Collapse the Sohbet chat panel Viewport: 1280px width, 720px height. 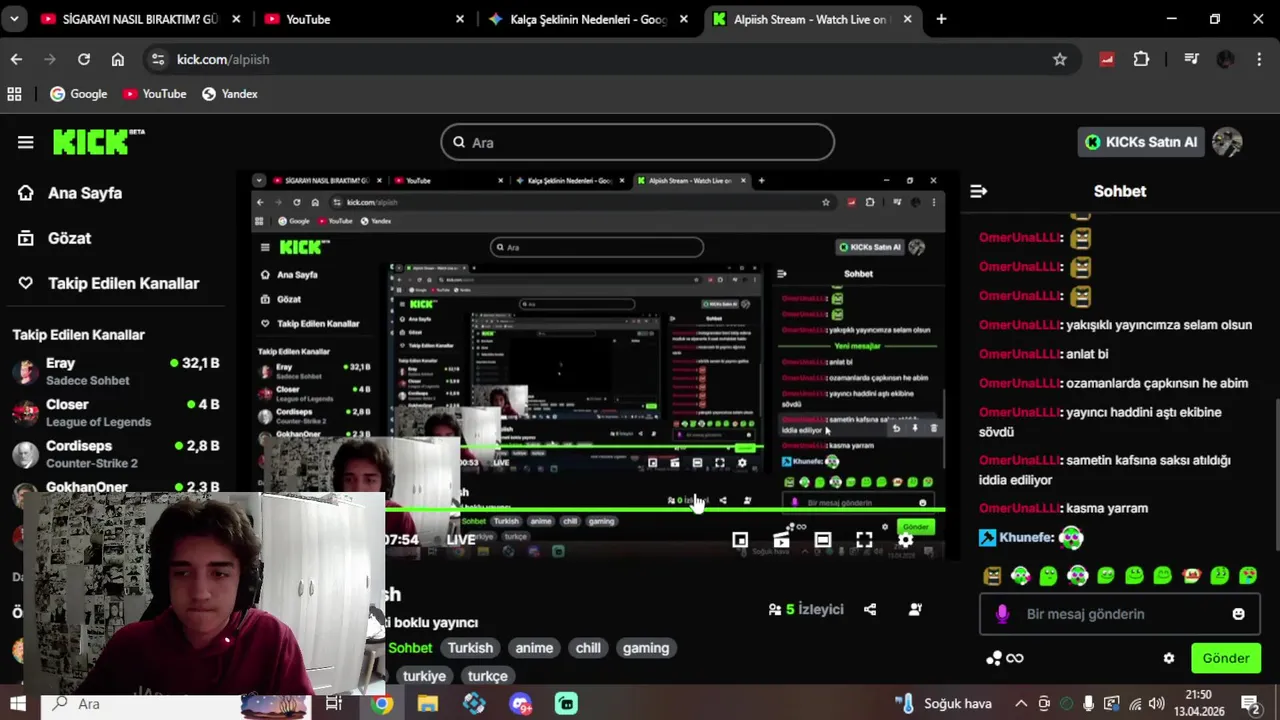tap(978, 191)
